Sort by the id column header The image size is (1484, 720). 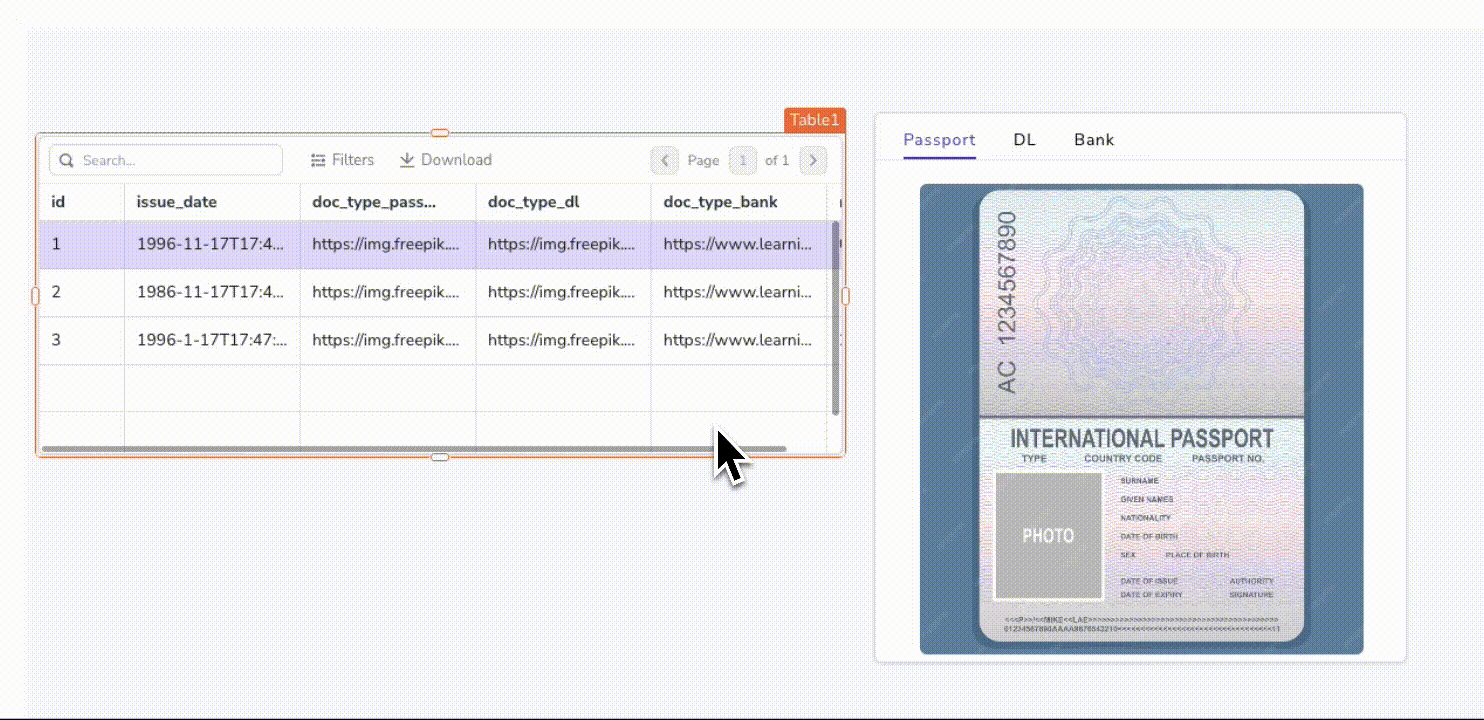(x=57, y=201)
